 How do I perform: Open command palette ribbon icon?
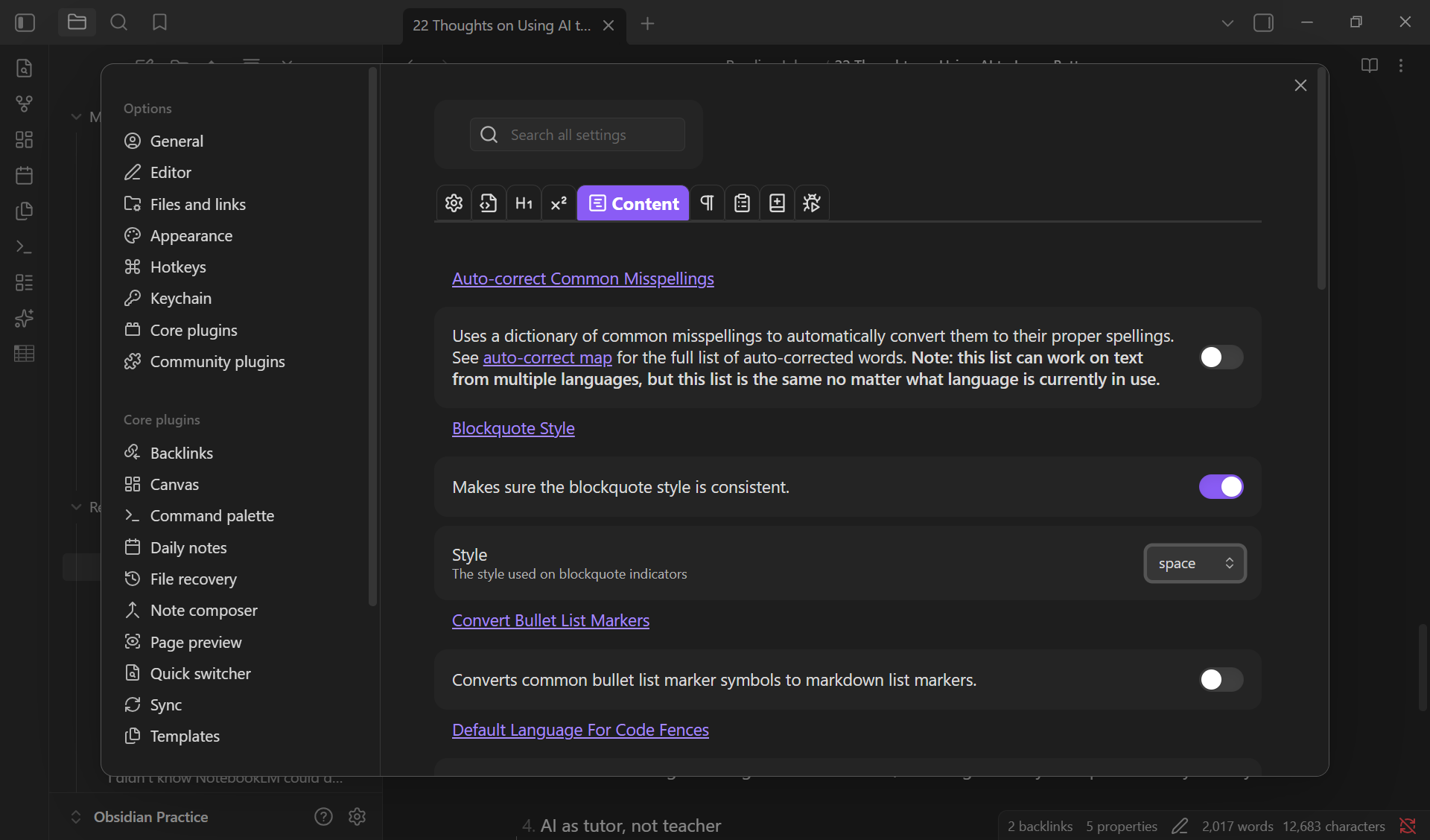click(24, 246)
